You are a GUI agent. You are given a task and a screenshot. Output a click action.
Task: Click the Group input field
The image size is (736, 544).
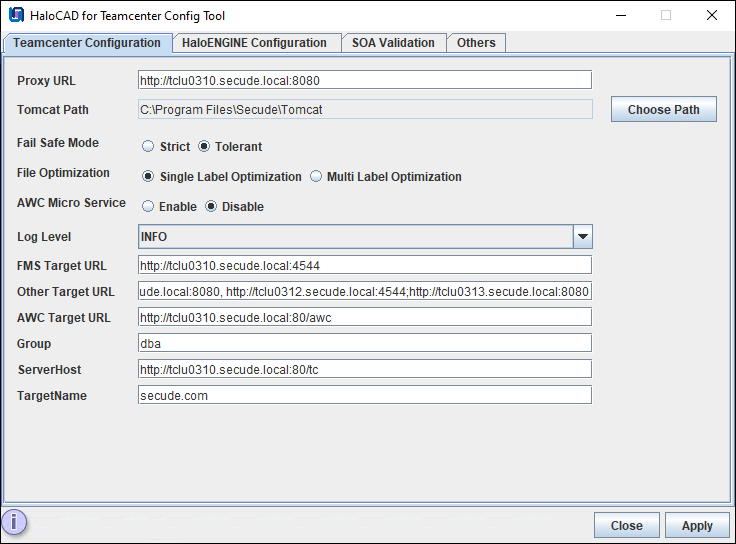tap(365, 343)
